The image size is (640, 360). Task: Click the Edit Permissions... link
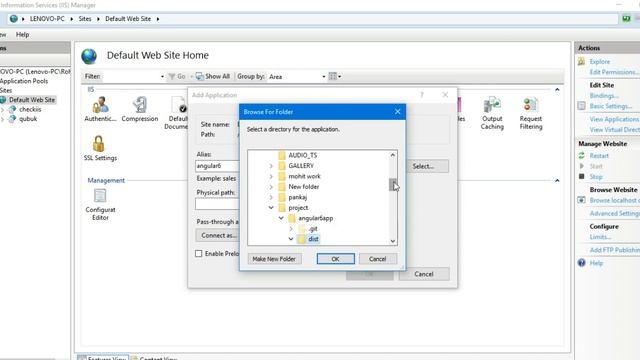[614, 72]
